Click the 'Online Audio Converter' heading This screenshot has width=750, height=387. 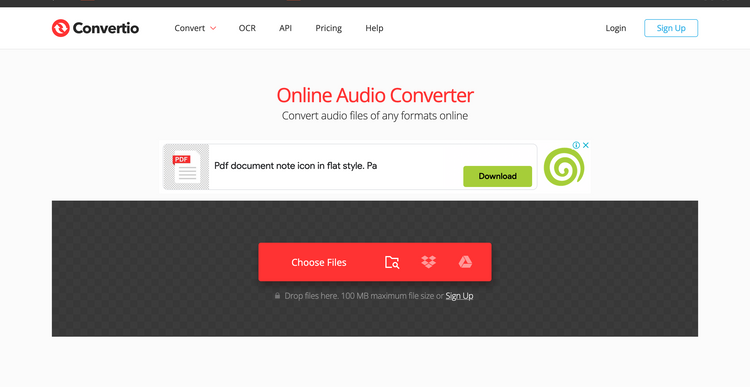(375, 95)
